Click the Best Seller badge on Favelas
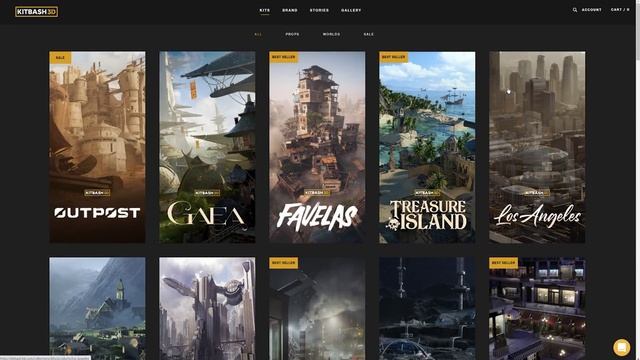The width and height of the screenshot is (640, 360). coord(284,57)
